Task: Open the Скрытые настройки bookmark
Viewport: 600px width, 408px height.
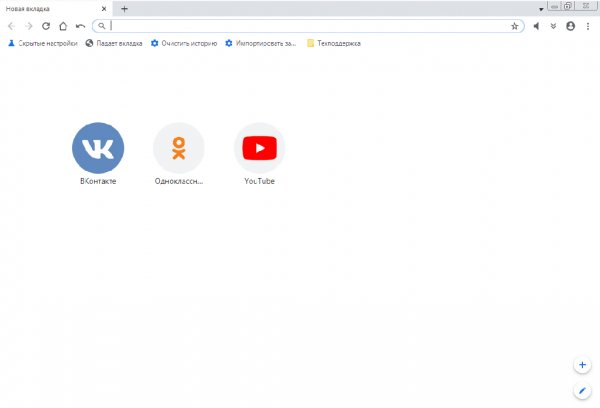Action: pos(43,43)
